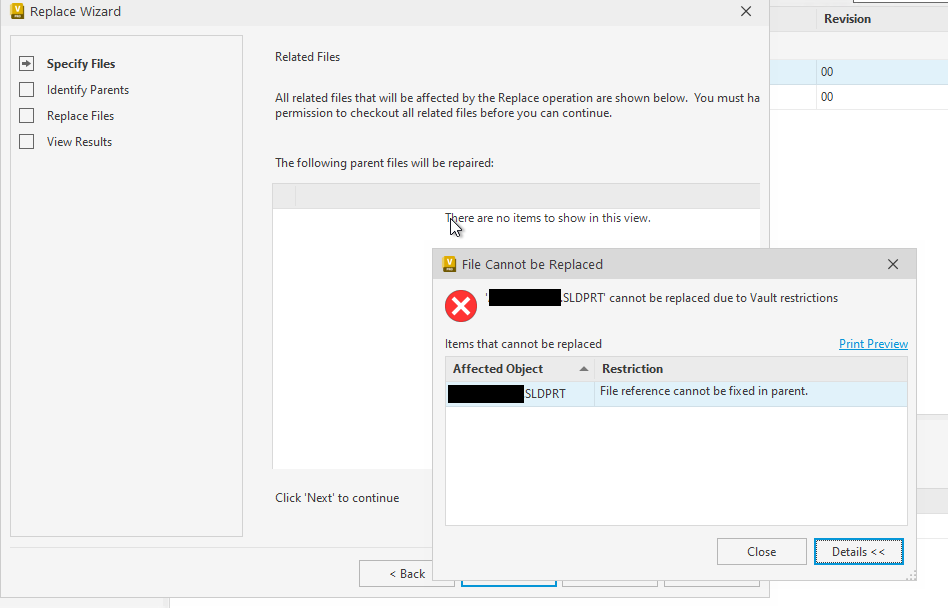948x608 pixels.
Task: Enable the Replace Files checkbox
Action: (x=25, y=115)
